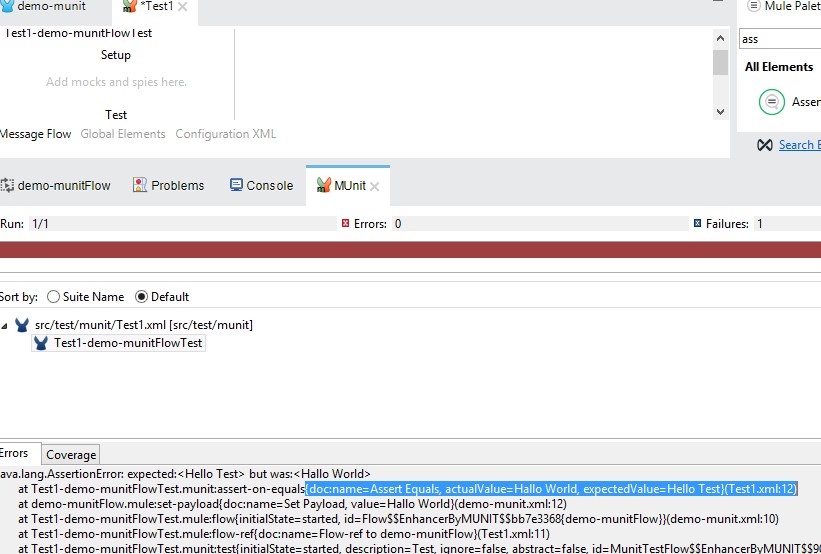Screen dimensions: 821x554
Task: Click the blue Failures counter icon
Action: click(697, 224)
